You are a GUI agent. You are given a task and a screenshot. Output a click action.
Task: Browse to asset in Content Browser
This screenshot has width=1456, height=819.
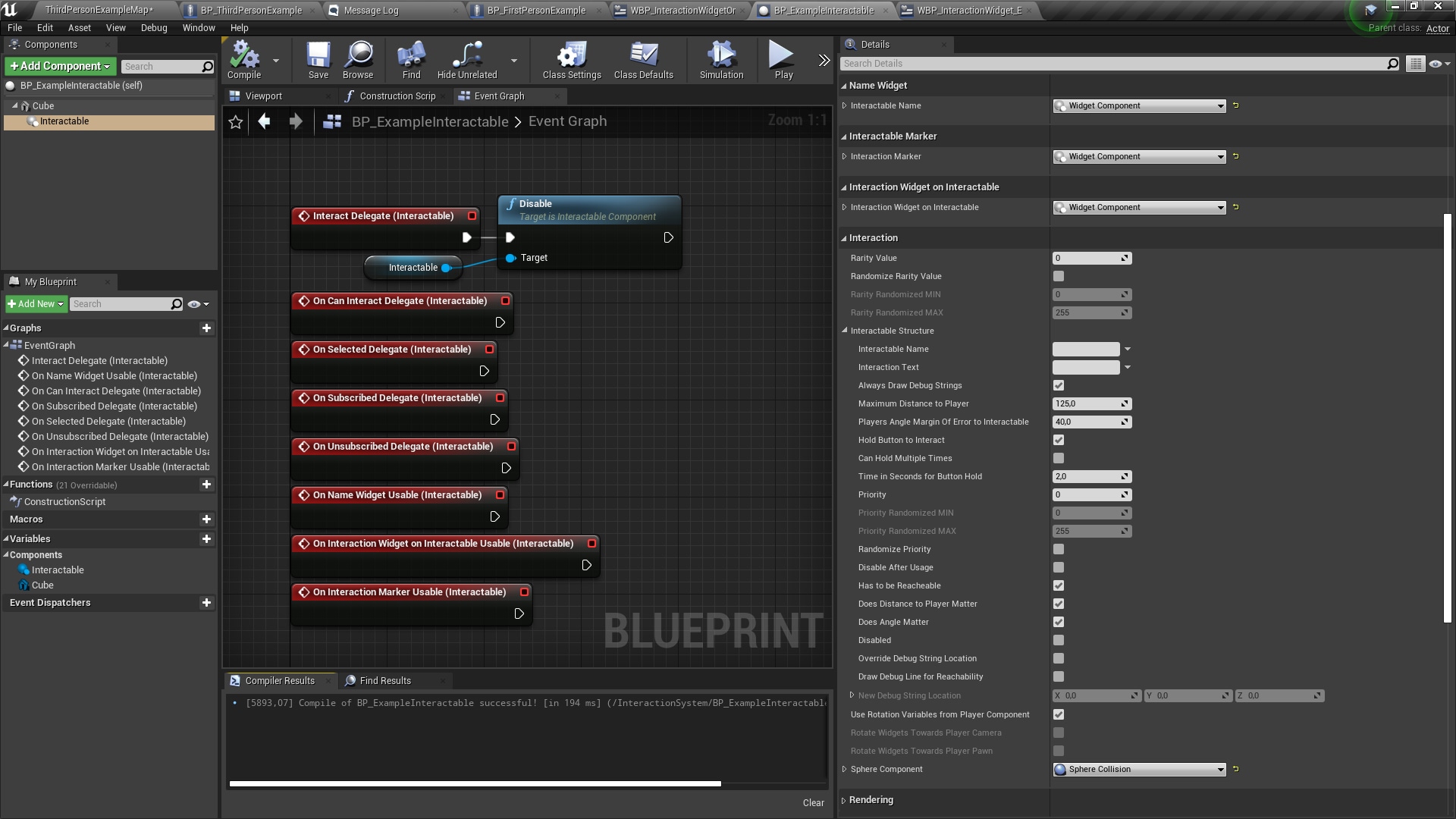[x=357, y=61]
